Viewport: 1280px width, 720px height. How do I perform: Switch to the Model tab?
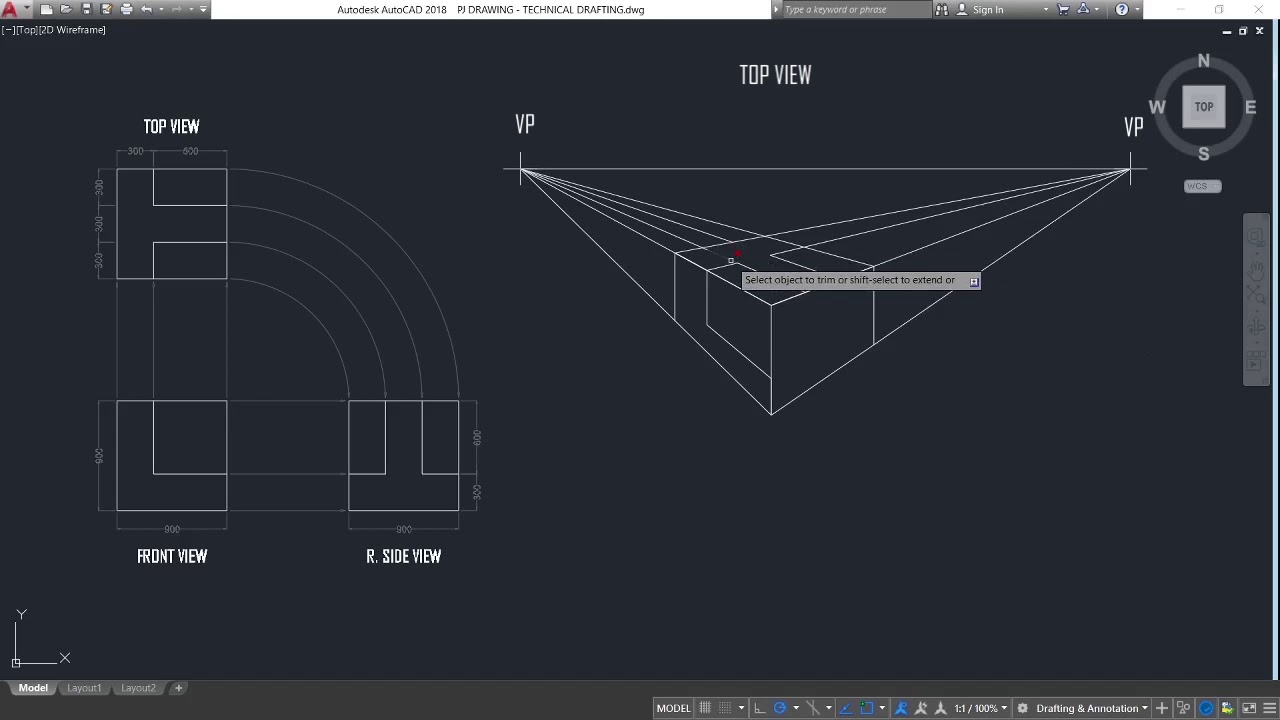[33, 688]
